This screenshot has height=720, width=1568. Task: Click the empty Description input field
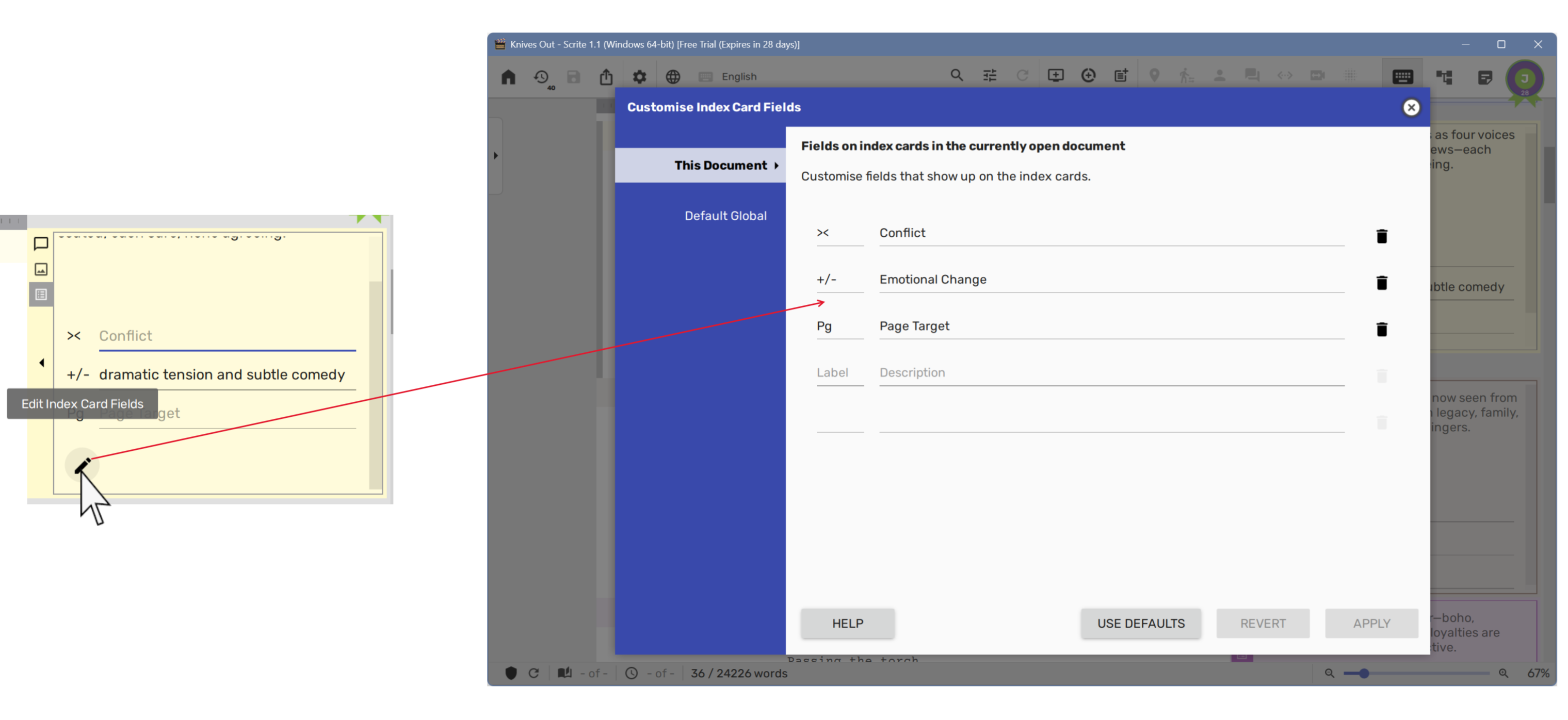(1111, 372)
